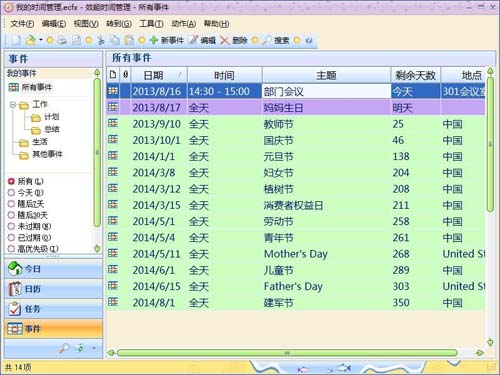Click the Copy toolbar icon

pyautogui.click(x=115, y=40)
